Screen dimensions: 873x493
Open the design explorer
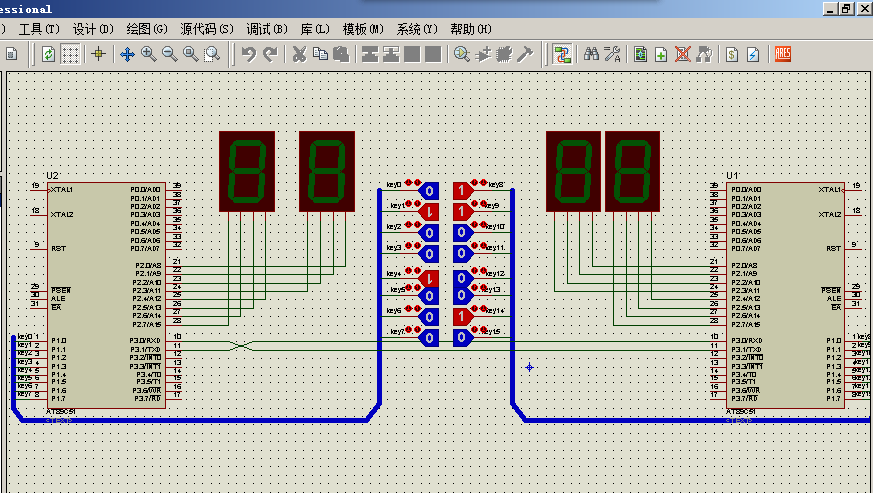pos(641,54)
